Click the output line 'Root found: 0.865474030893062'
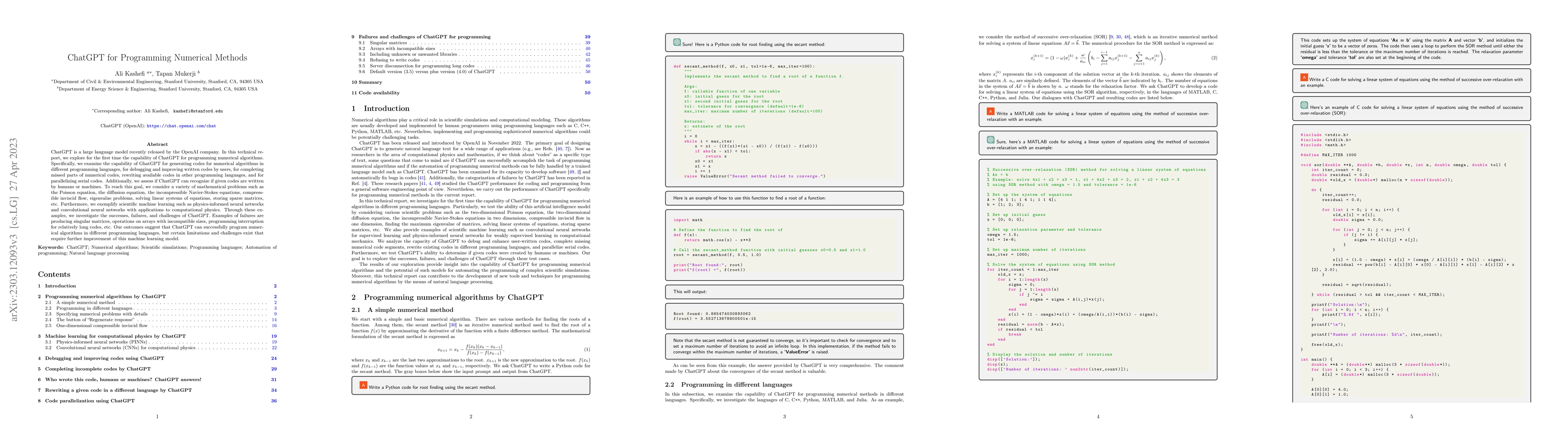Viewport: 1568px width, 444px height. [x=712, y=314]
